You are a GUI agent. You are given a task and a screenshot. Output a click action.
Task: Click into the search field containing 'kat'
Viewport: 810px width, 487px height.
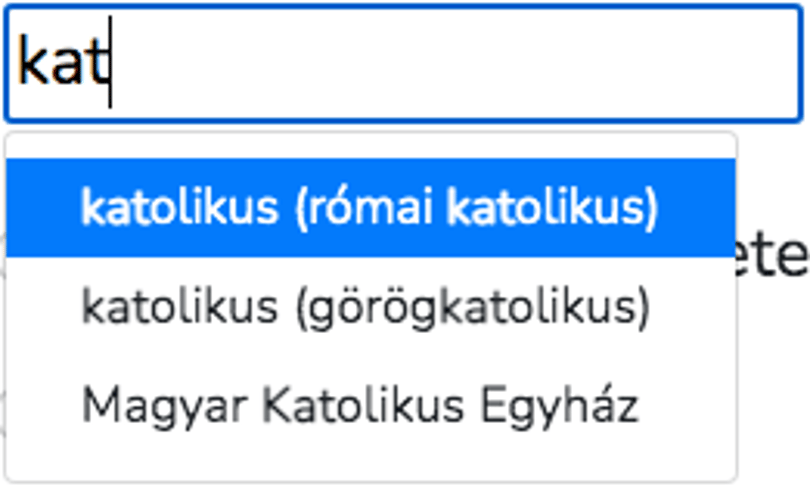[404, 64]
